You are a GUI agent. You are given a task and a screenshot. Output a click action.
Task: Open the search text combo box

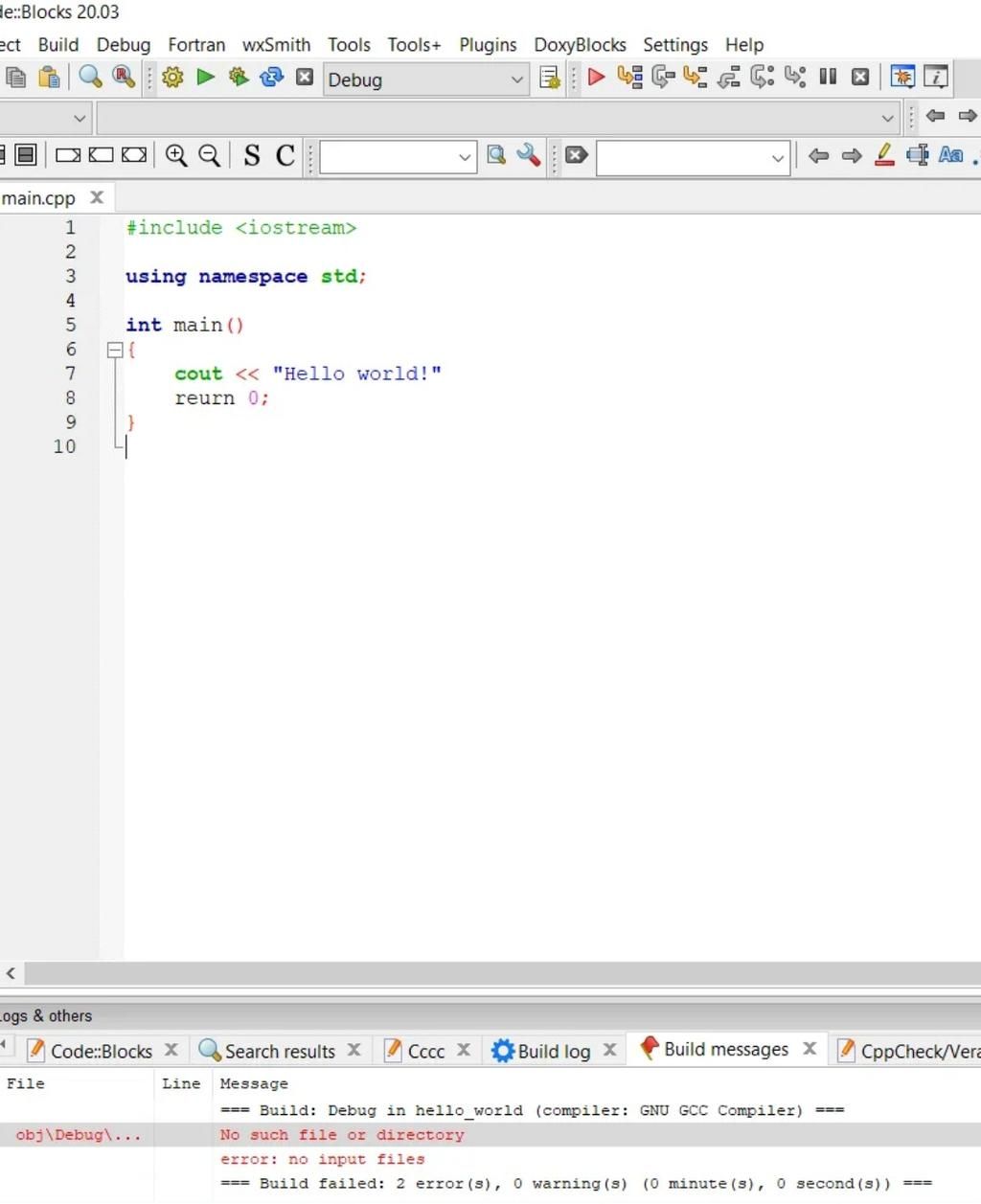398,157
